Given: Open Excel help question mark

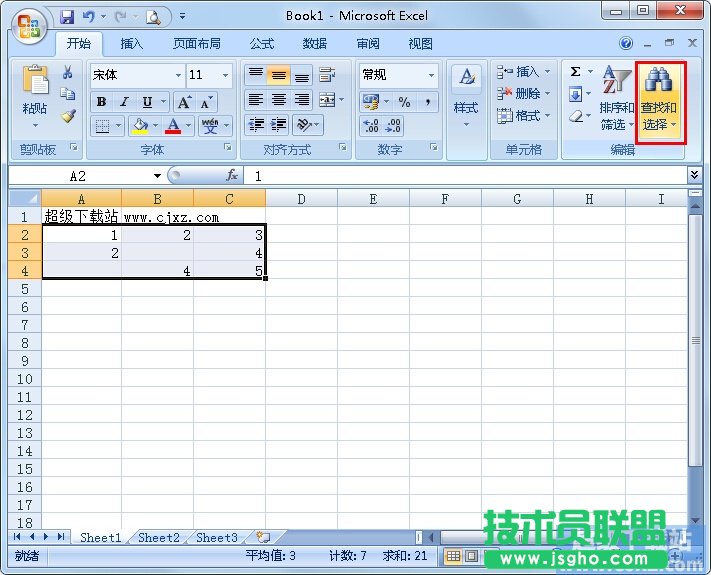Looking at the screenshot, I should (x=626, y=43).
